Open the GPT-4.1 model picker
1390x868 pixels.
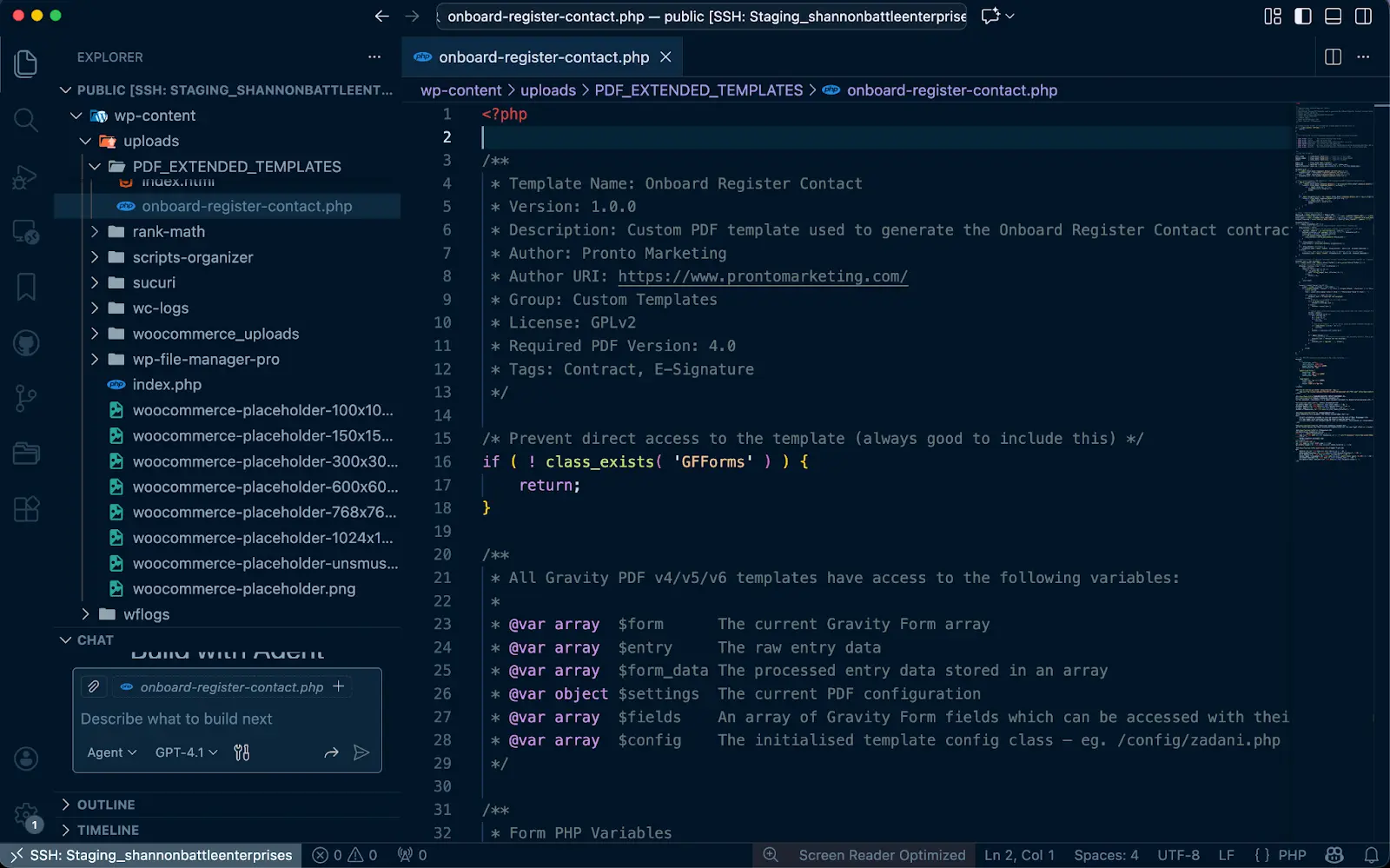coord(186,752)
